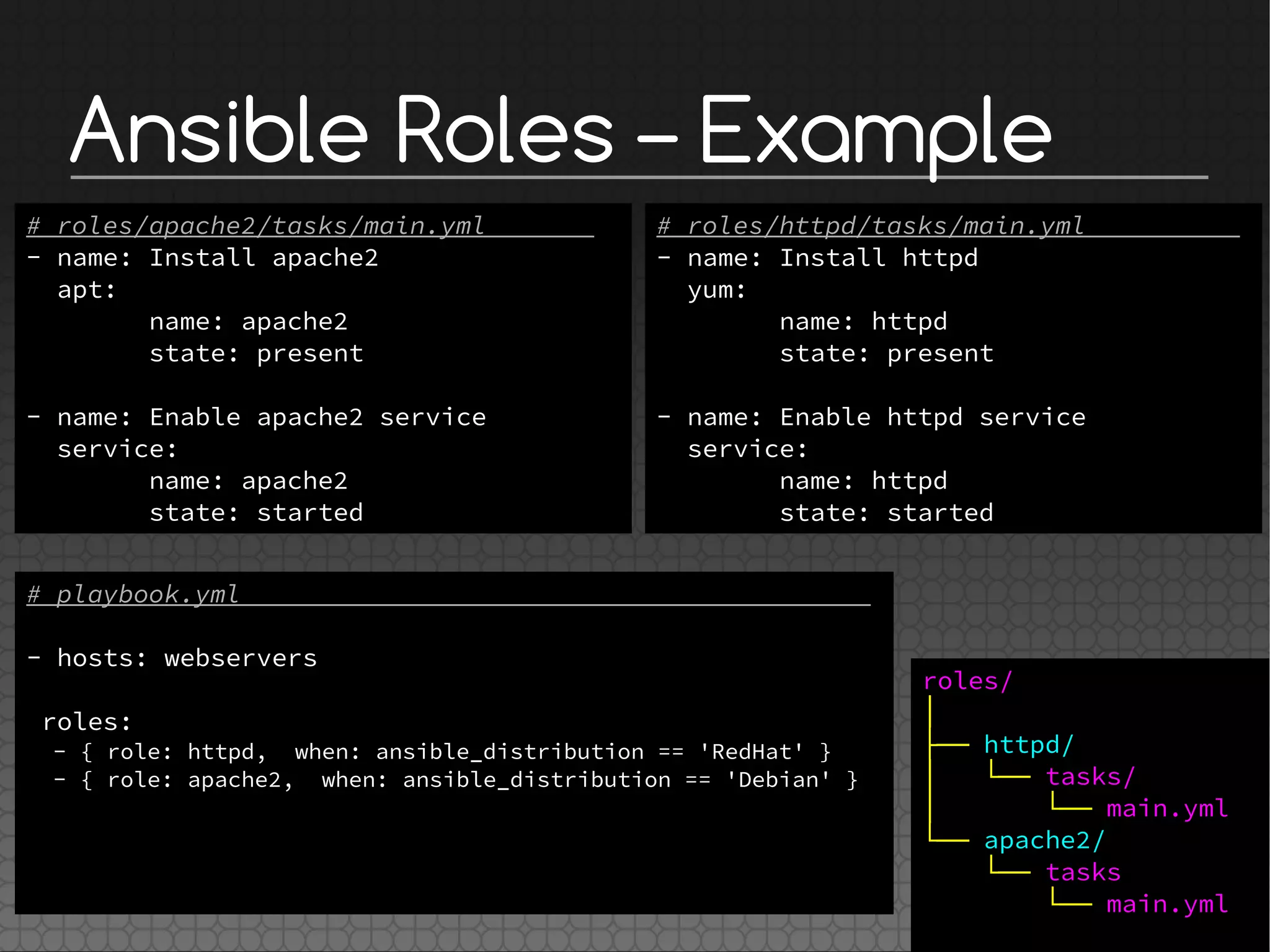Click tasks/ folder under httpd
Screen dimensions: 1270x952
[1090, 776]
